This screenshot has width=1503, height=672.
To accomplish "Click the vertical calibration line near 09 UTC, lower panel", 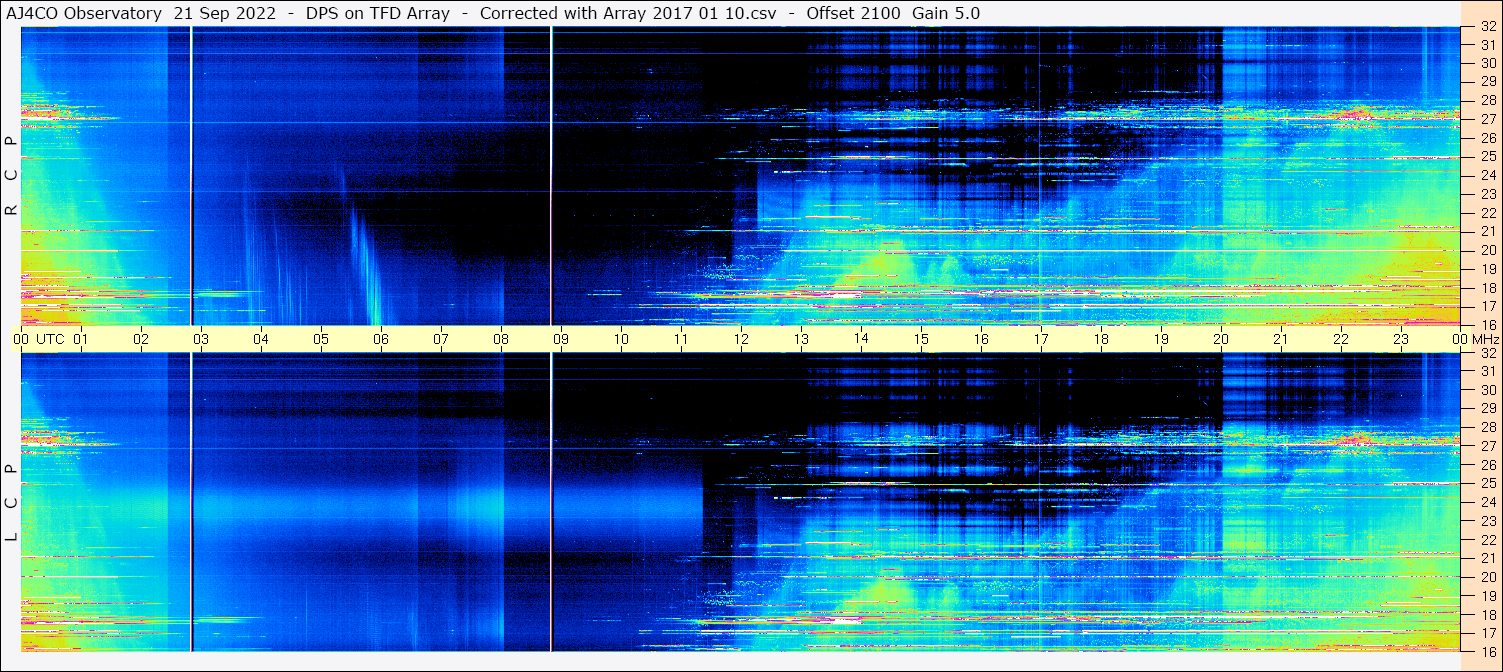I will coord(551,502).
